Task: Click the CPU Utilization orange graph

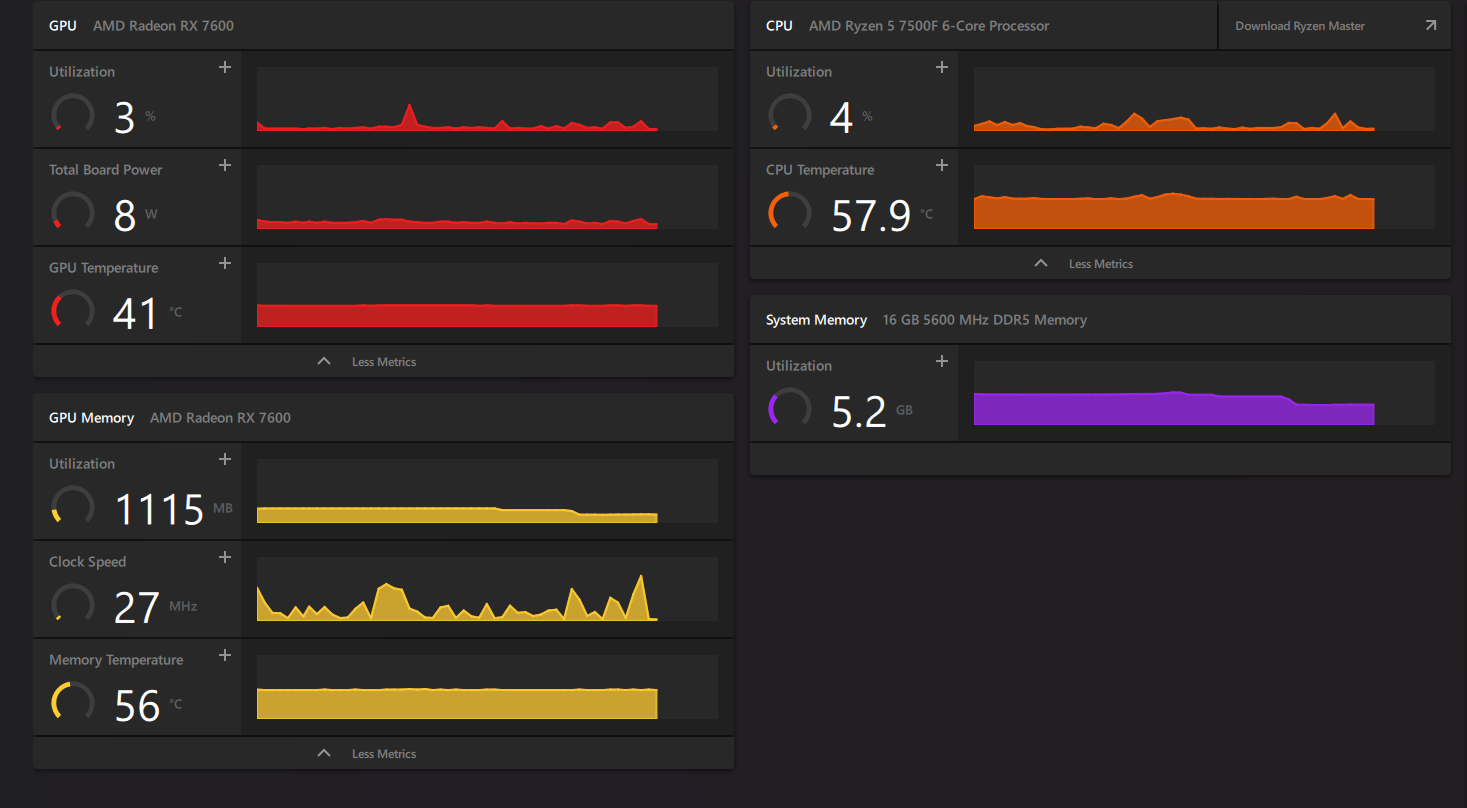Action: [x=1204, y=99]
